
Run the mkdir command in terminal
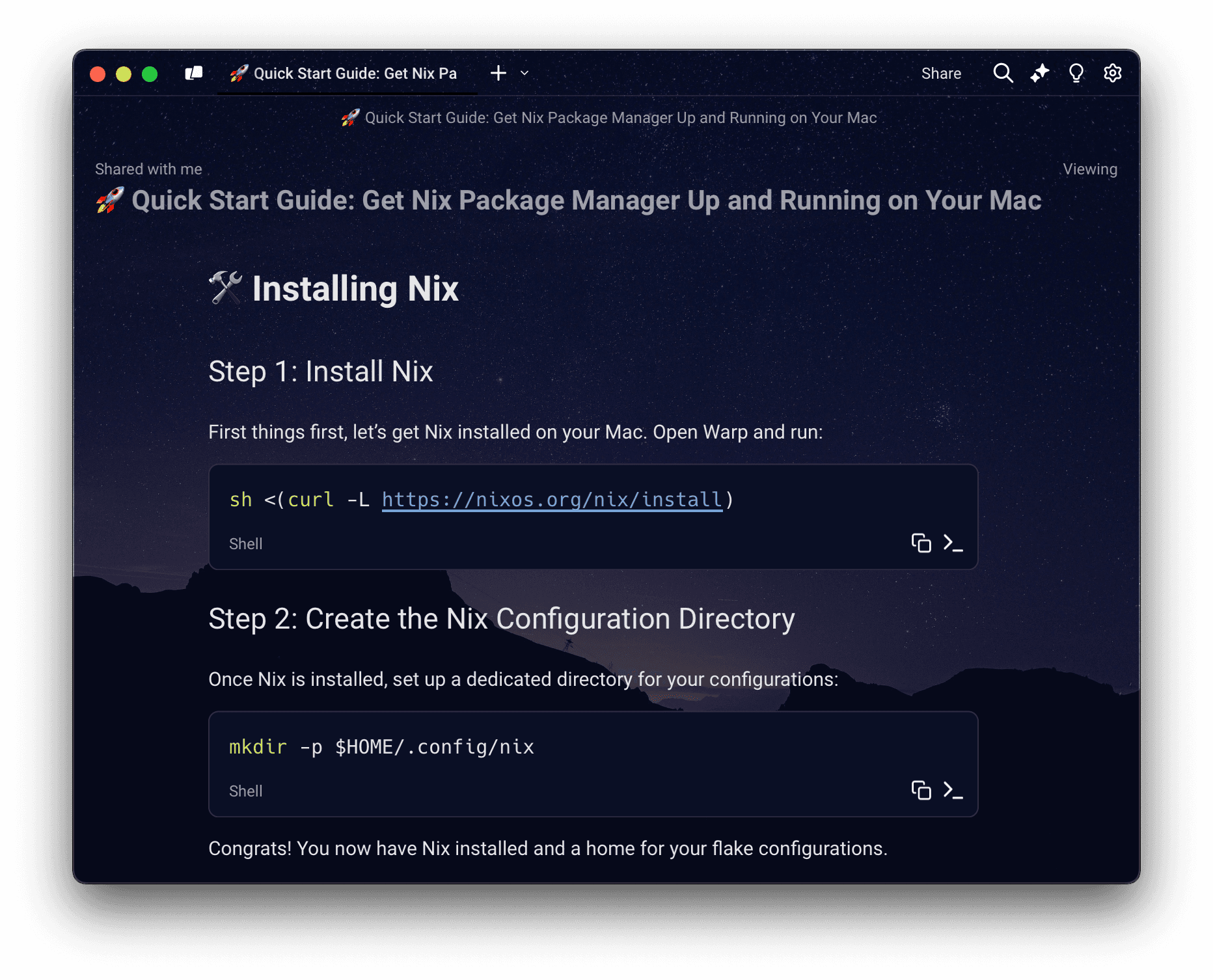coord(953,790)
